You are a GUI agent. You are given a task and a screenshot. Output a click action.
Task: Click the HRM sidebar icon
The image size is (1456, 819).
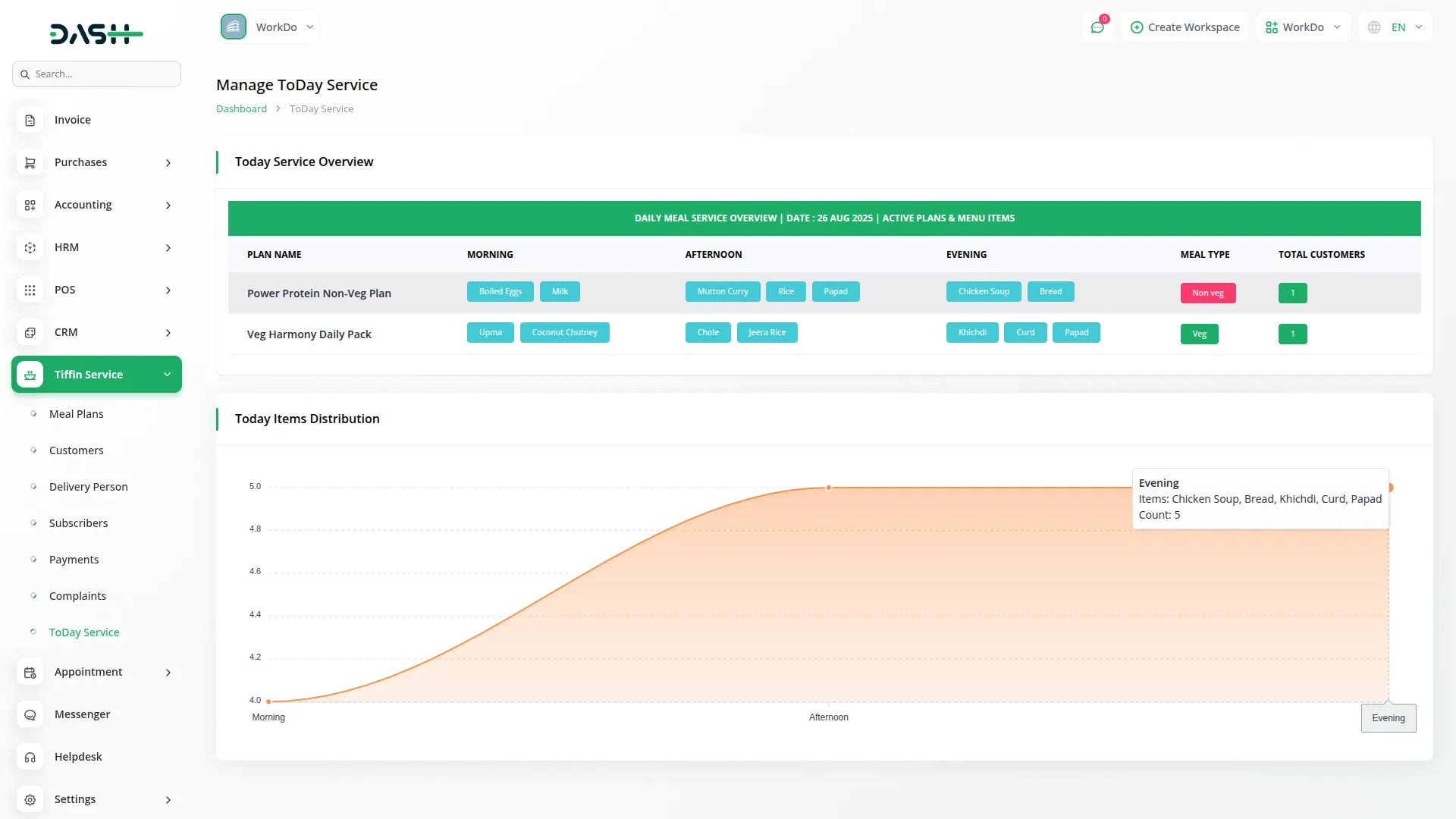[30, 248]
